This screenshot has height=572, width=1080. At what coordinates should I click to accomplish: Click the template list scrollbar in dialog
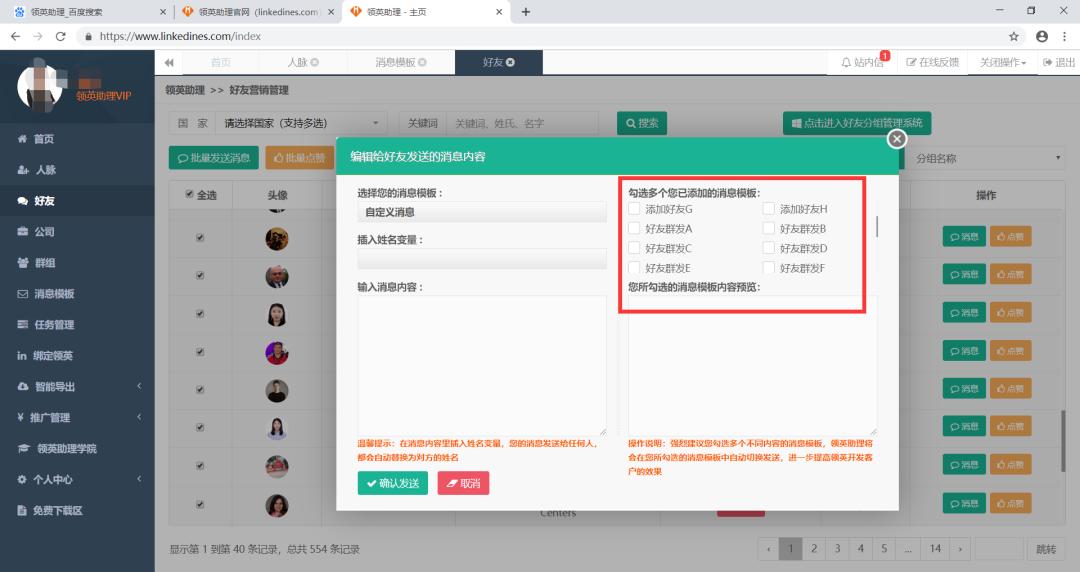click(877, 226)
